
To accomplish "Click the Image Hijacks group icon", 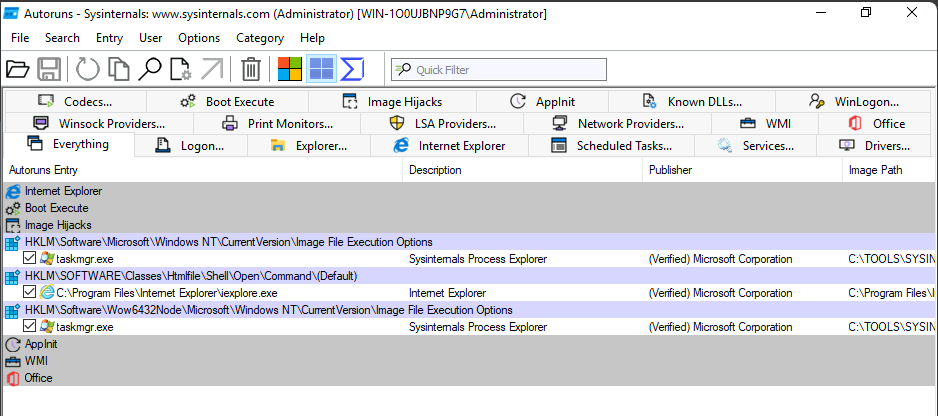I will point(13,226).
